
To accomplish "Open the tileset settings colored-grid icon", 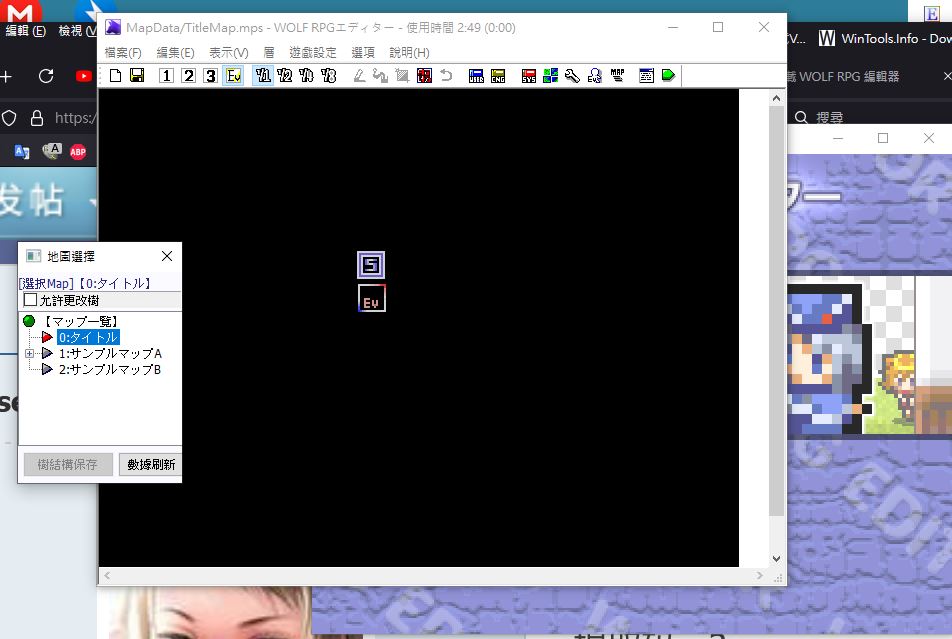I will 551,75.
